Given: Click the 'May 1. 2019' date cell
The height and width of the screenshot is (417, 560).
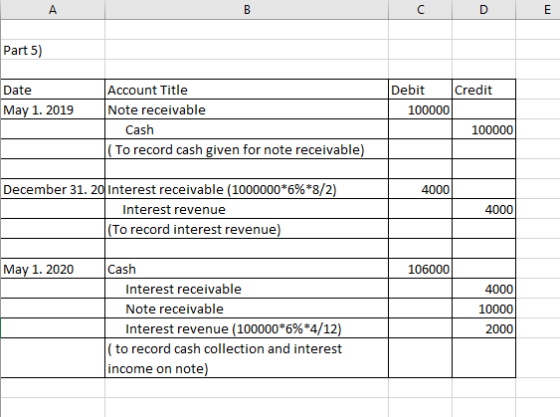Looking at the screenshot, I should click(x=52, y=110).
